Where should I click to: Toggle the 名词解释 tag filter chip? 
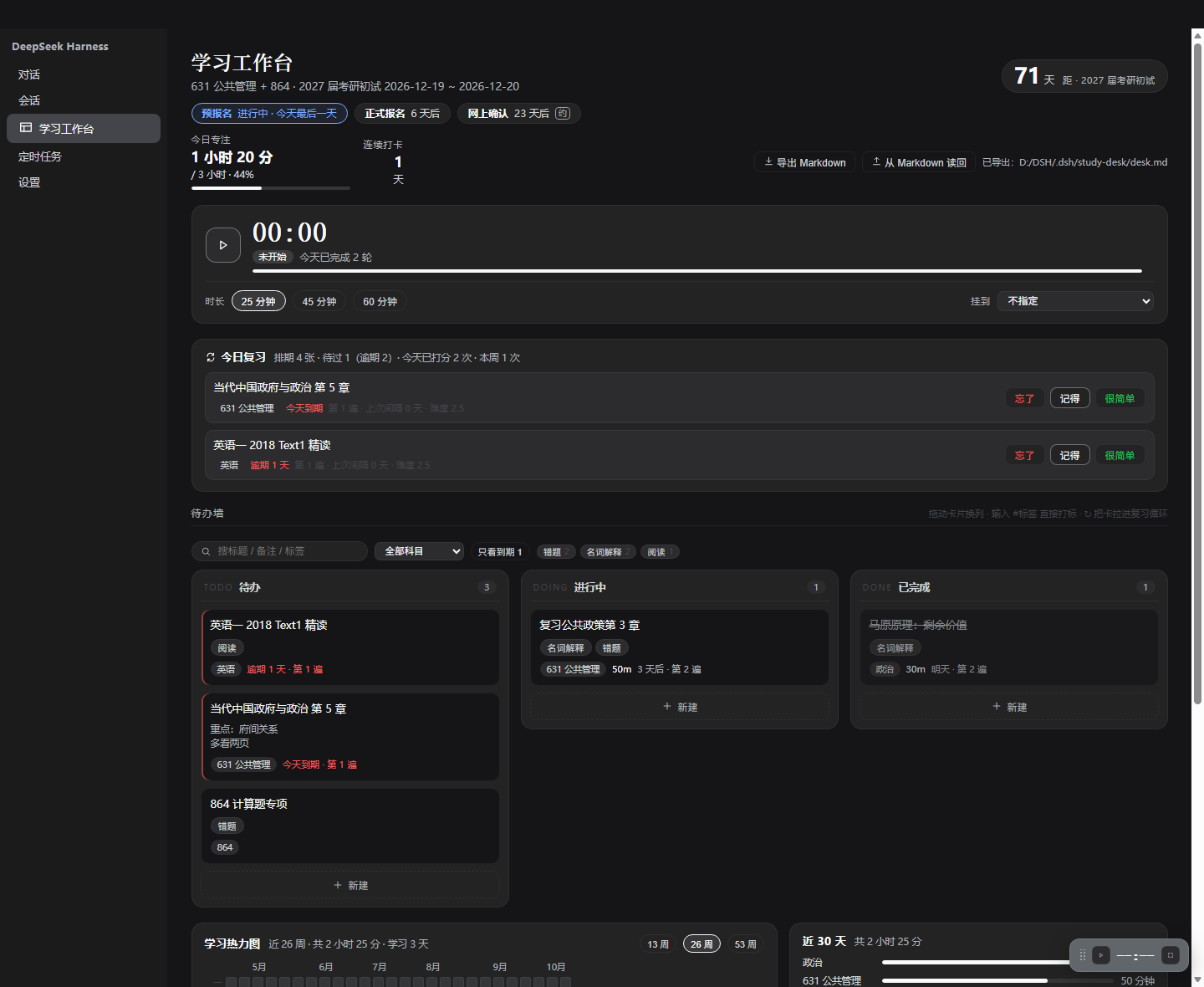[608, 552]
